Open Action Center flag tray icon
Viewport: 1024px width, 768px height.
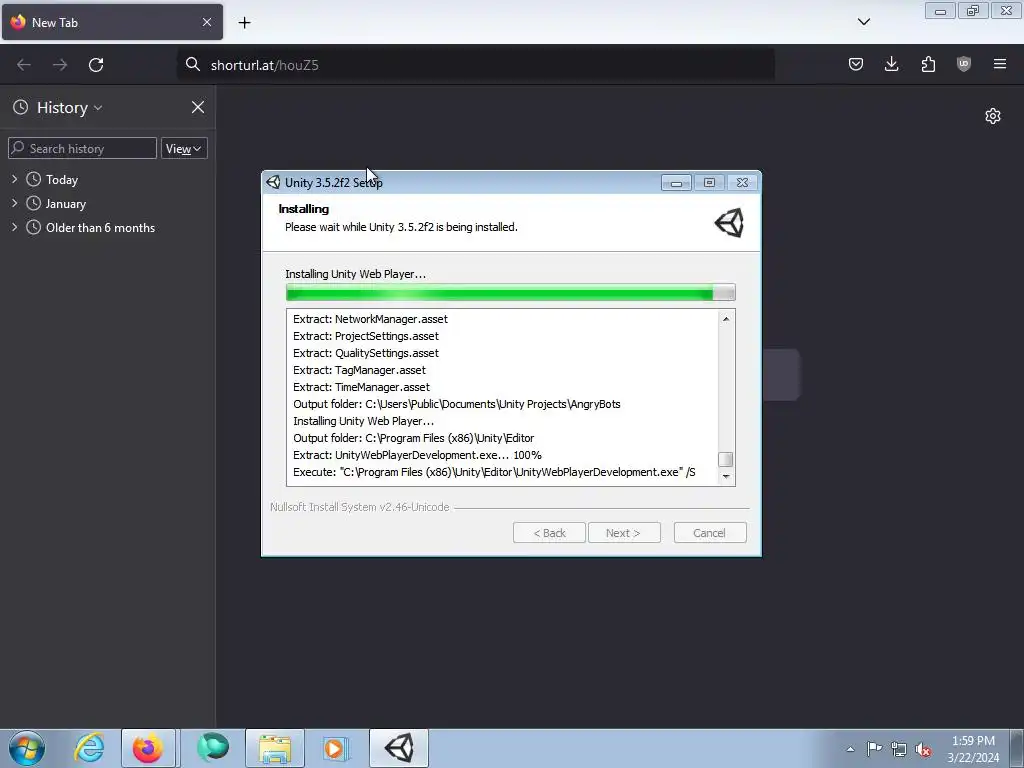(x=874, y=749)
